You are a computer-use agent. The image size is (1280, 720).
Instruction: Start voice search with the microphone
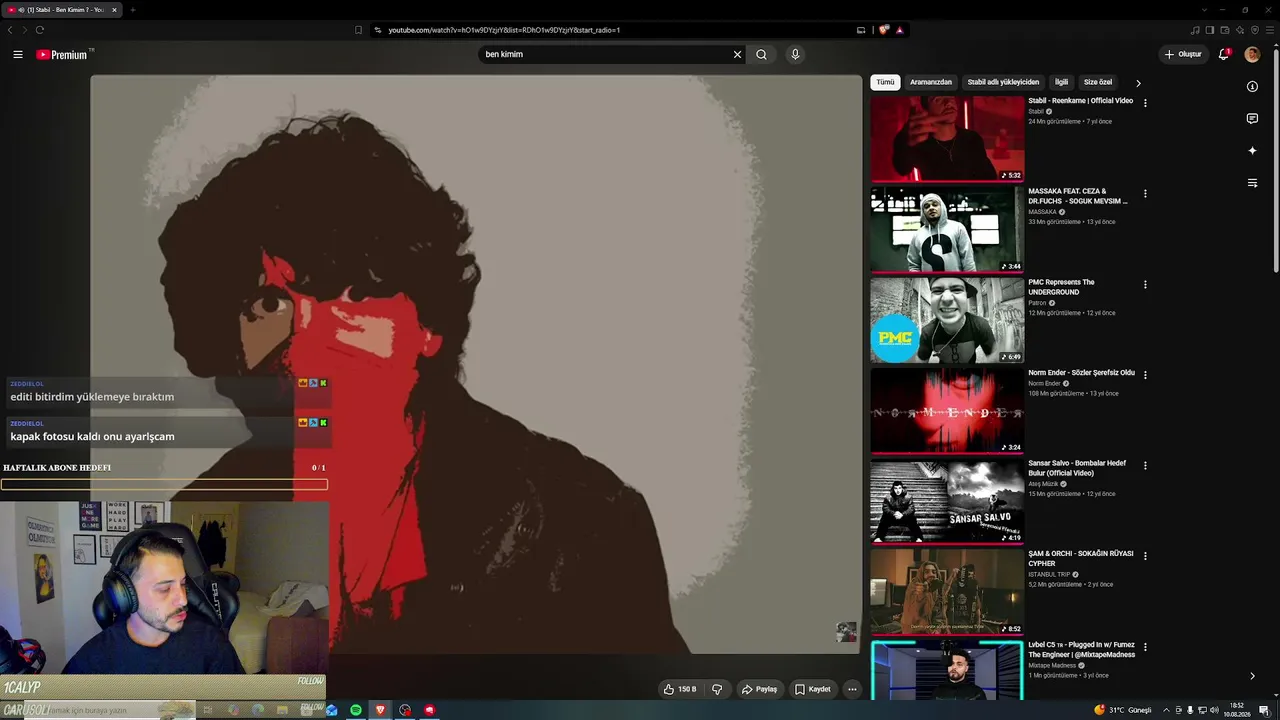coord(795,55)
